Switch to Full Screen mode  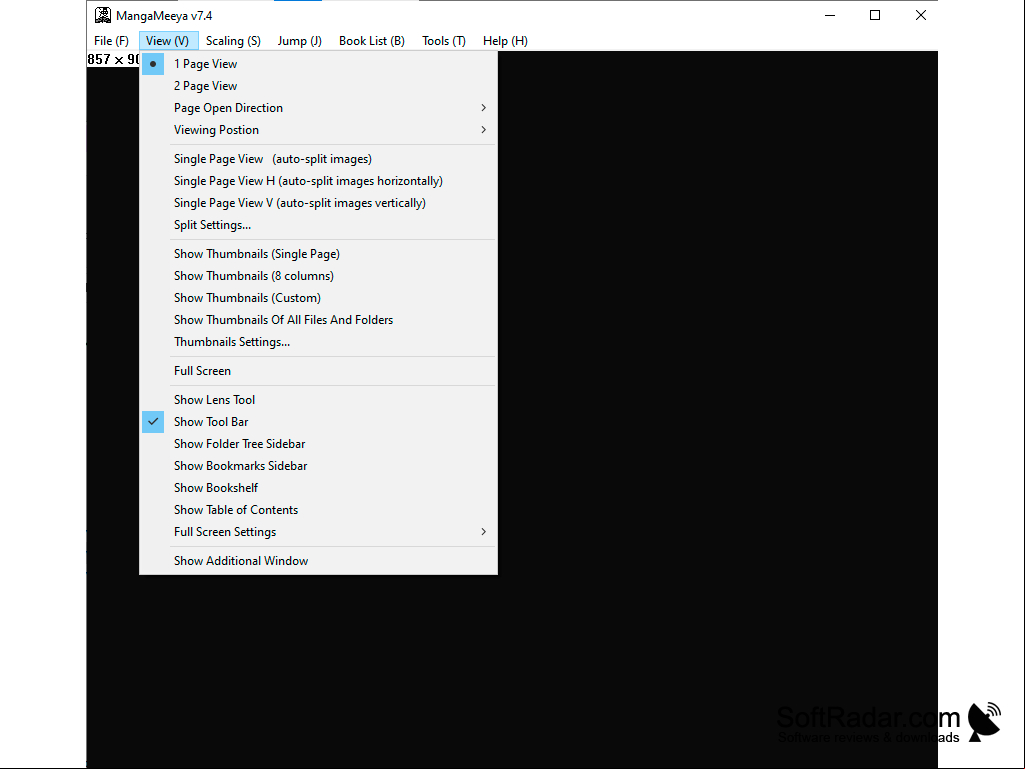click(x=318, y=371)
